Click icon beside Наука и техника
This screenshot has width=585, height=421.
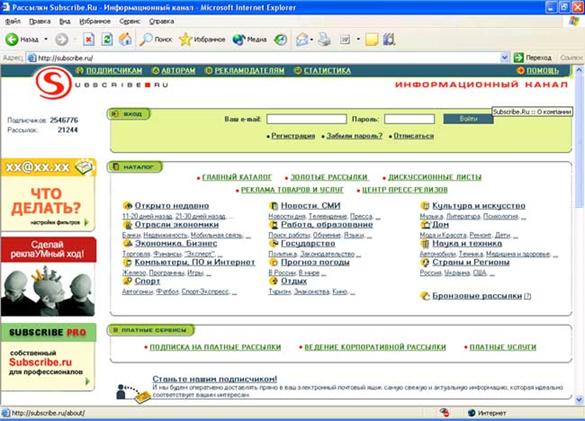[425, 244]
